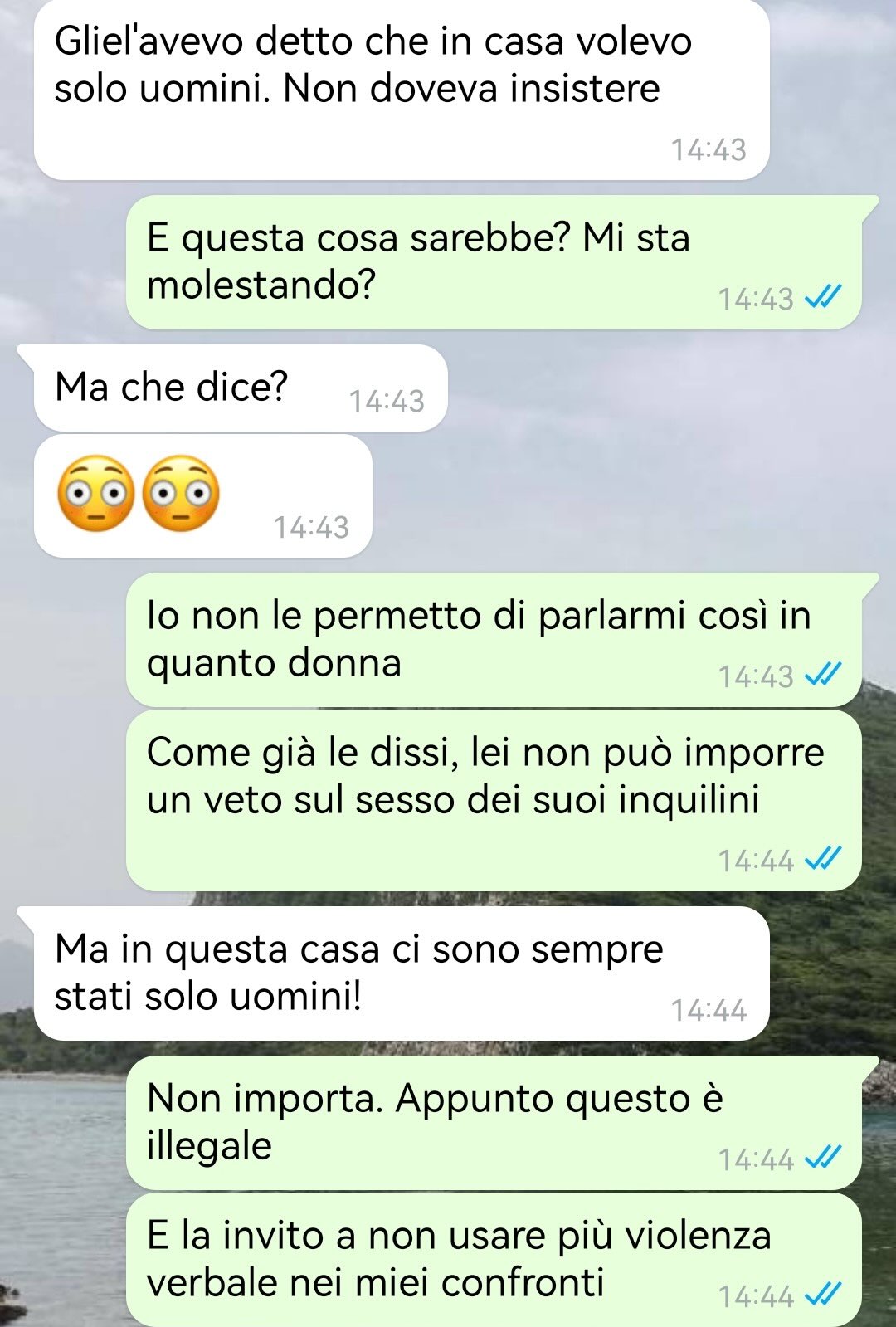Select message 'Gliel'avevo detto che in casa volevo'
The image size is (896, 1327).
tap(402, 90)
